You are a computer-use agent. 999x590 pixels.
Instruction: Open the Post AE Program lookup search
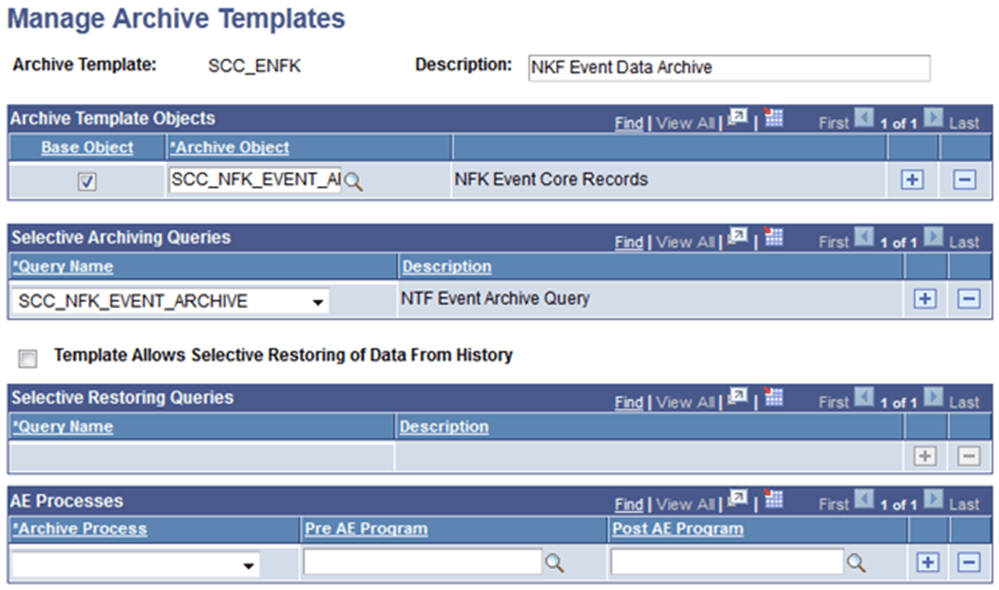click(x=855, y=562)
